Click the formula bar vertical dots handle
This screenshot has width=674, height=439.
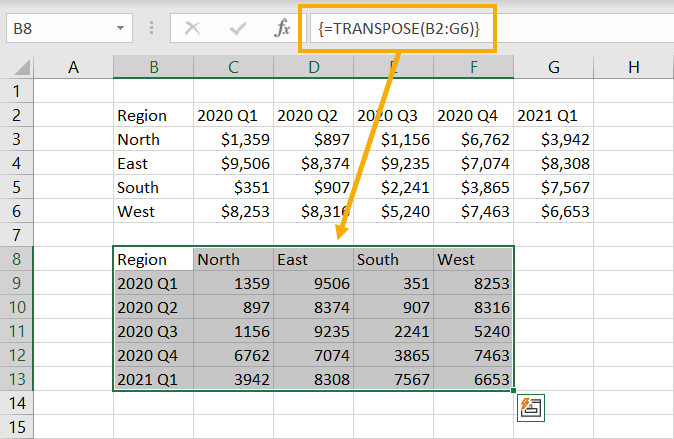(151, 28)
